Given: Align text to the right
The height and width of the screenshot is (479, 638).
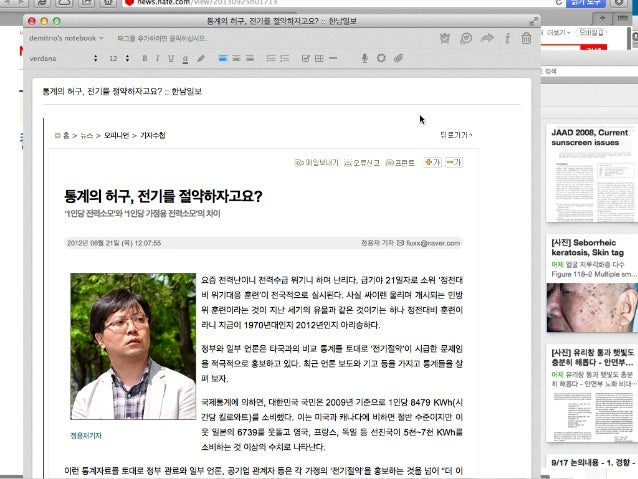Looking at the screenshot, I should (x=249, y=59).
